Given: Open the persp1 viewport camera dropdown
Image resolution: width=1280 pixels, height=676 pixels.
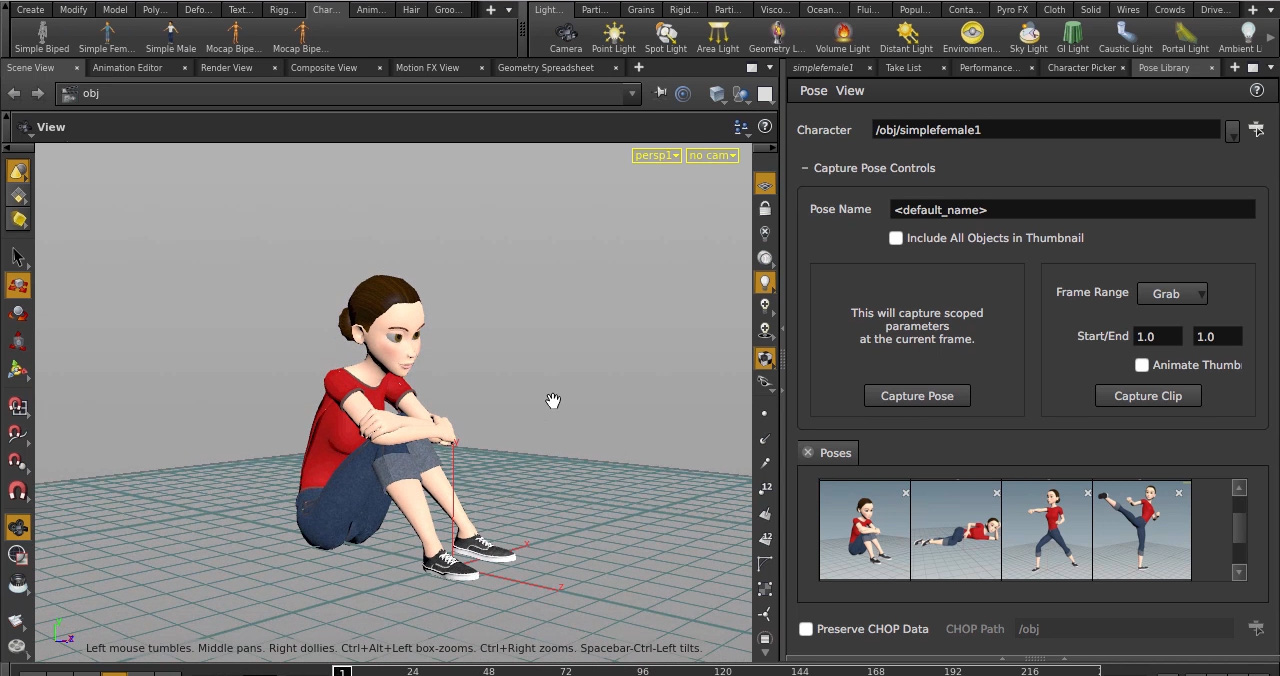Looking at the screenshot, I should point(656,155).
